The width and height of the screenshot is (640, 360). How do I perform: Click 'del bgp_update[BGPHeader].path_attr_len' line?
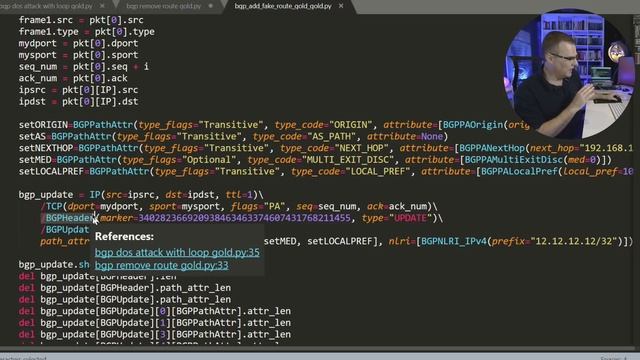tap(124, 288)
